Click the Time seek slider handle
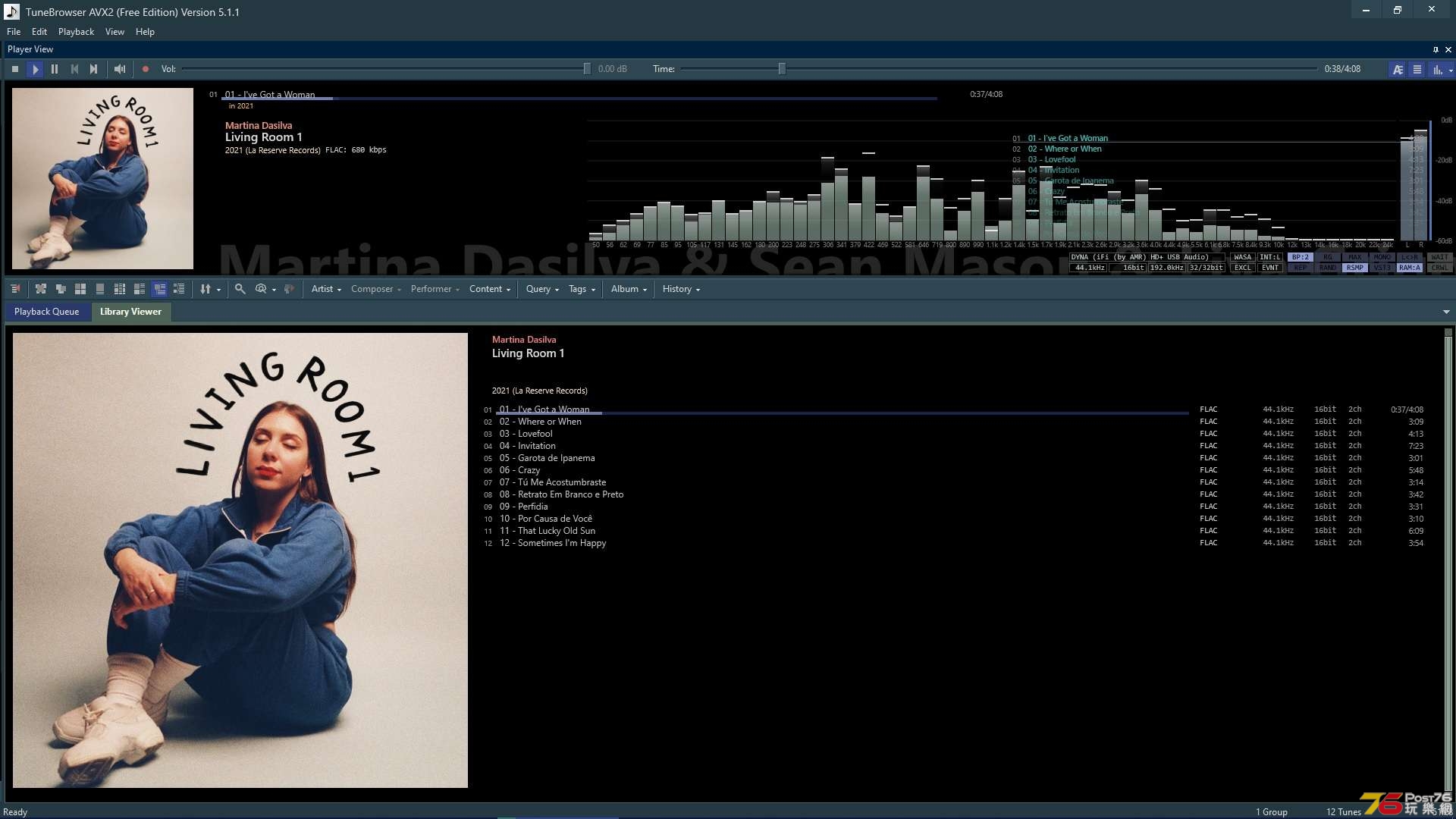 click(x=782, y=69)
